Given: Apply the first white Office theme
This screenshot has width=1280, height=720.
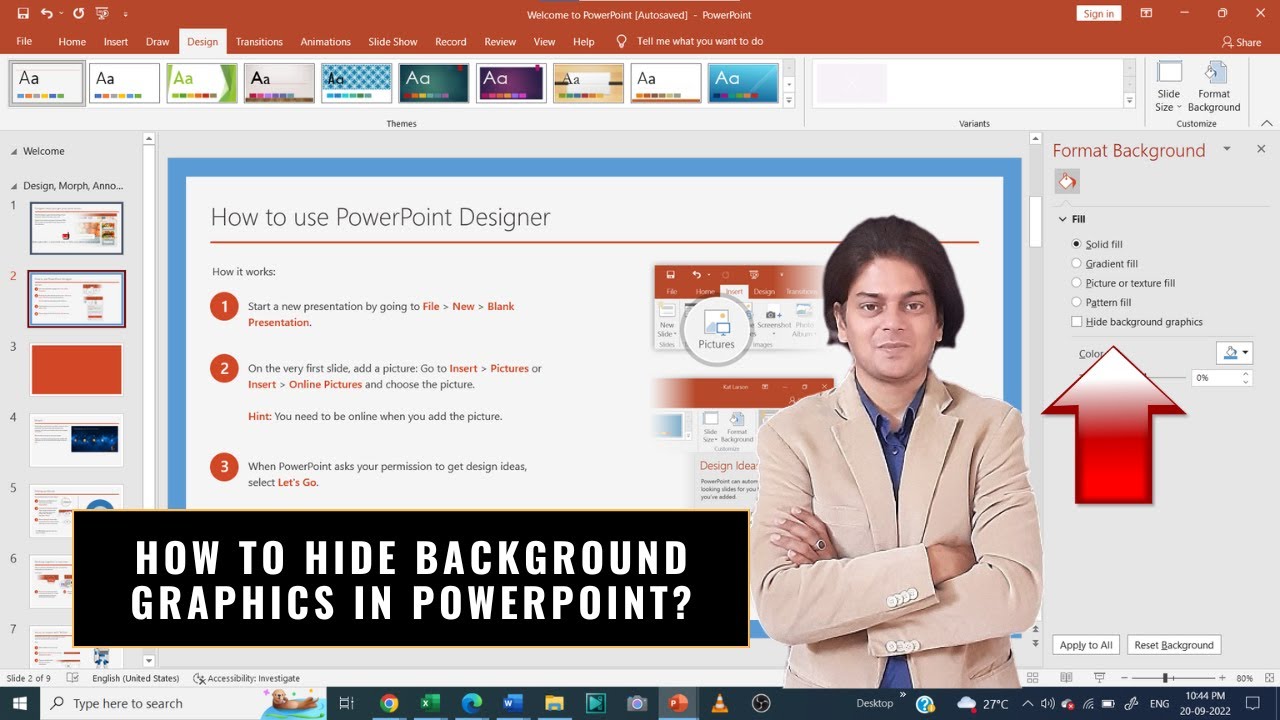Looking at the screenshot, I should [x=125, y=83].
